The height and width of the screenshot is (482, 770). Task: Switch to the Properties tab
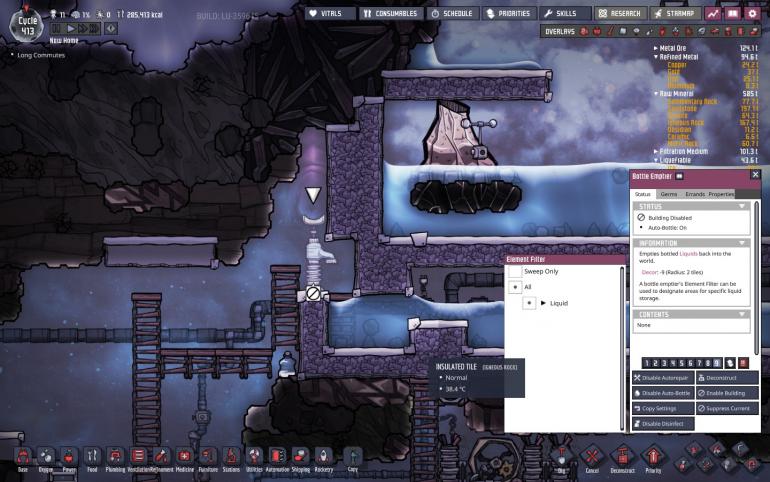[721, 194]
